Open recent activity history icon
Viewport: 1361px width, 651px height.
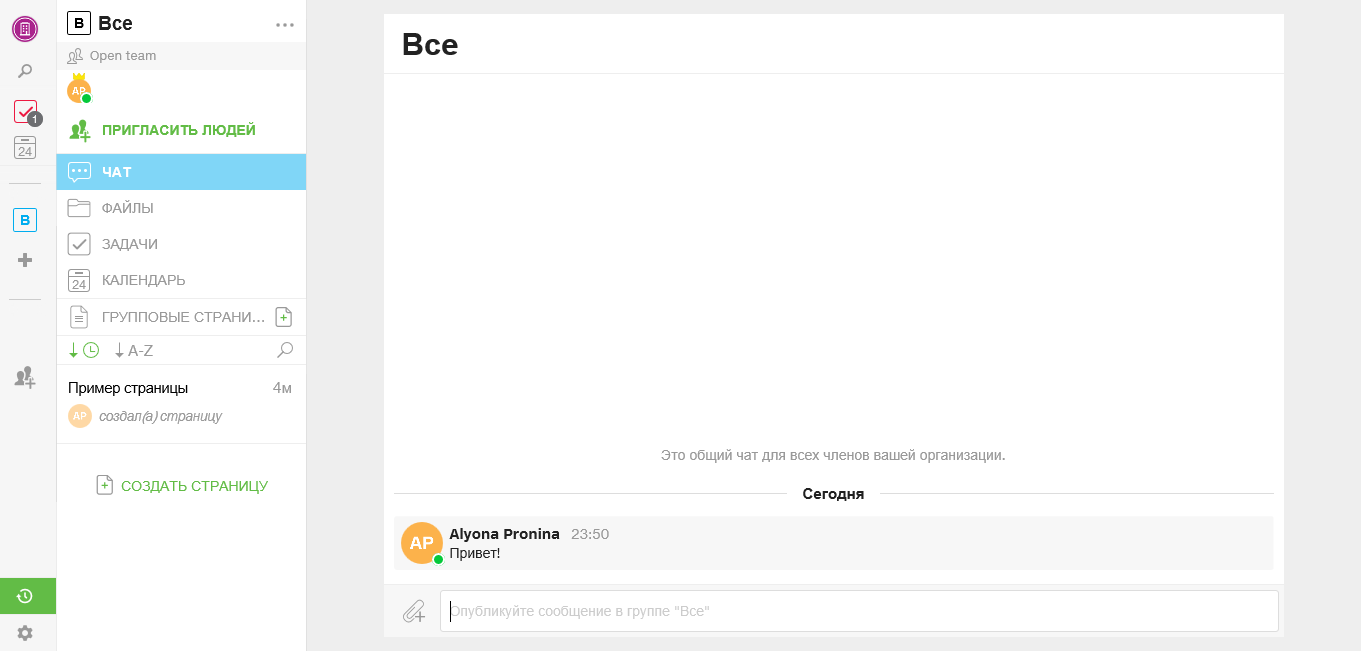[x=27, y=596]
